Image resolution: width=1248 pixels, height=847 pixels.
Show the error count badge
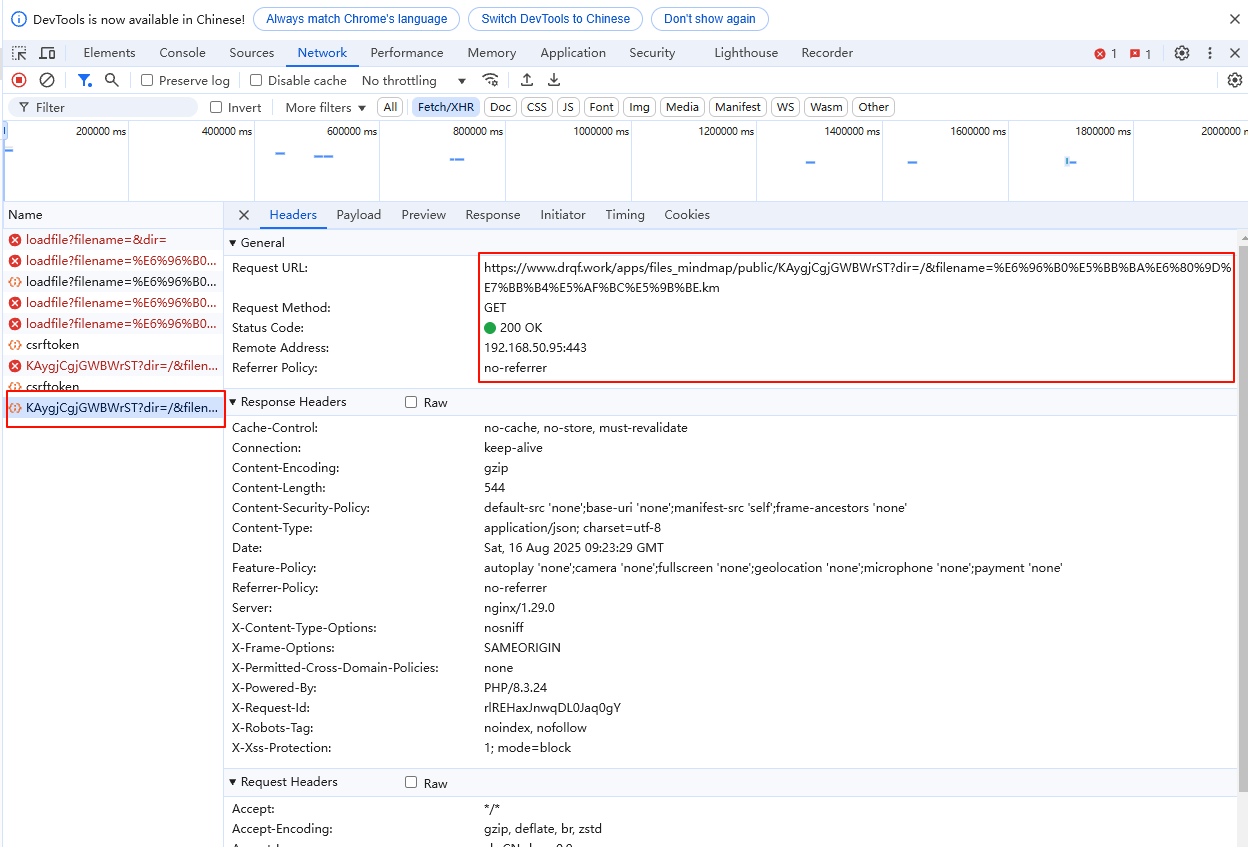click(1105, 54)
